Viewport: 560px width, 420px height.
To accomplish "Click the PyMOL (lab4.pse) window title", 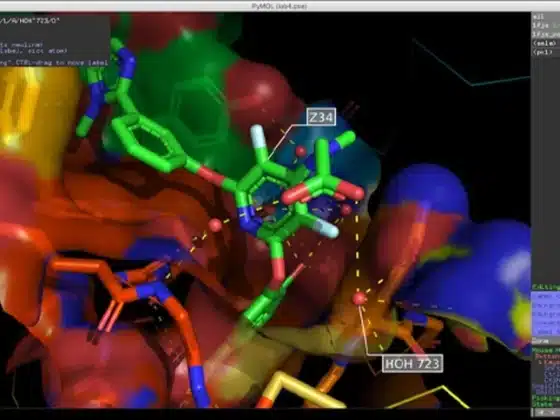I will (x=279, y=6).
